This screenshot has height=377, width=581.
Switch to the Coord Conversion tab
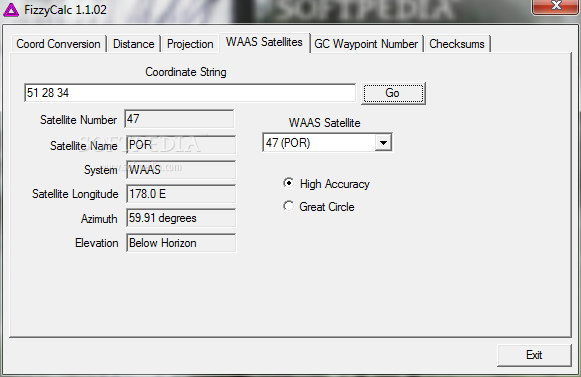click(59, 44)
